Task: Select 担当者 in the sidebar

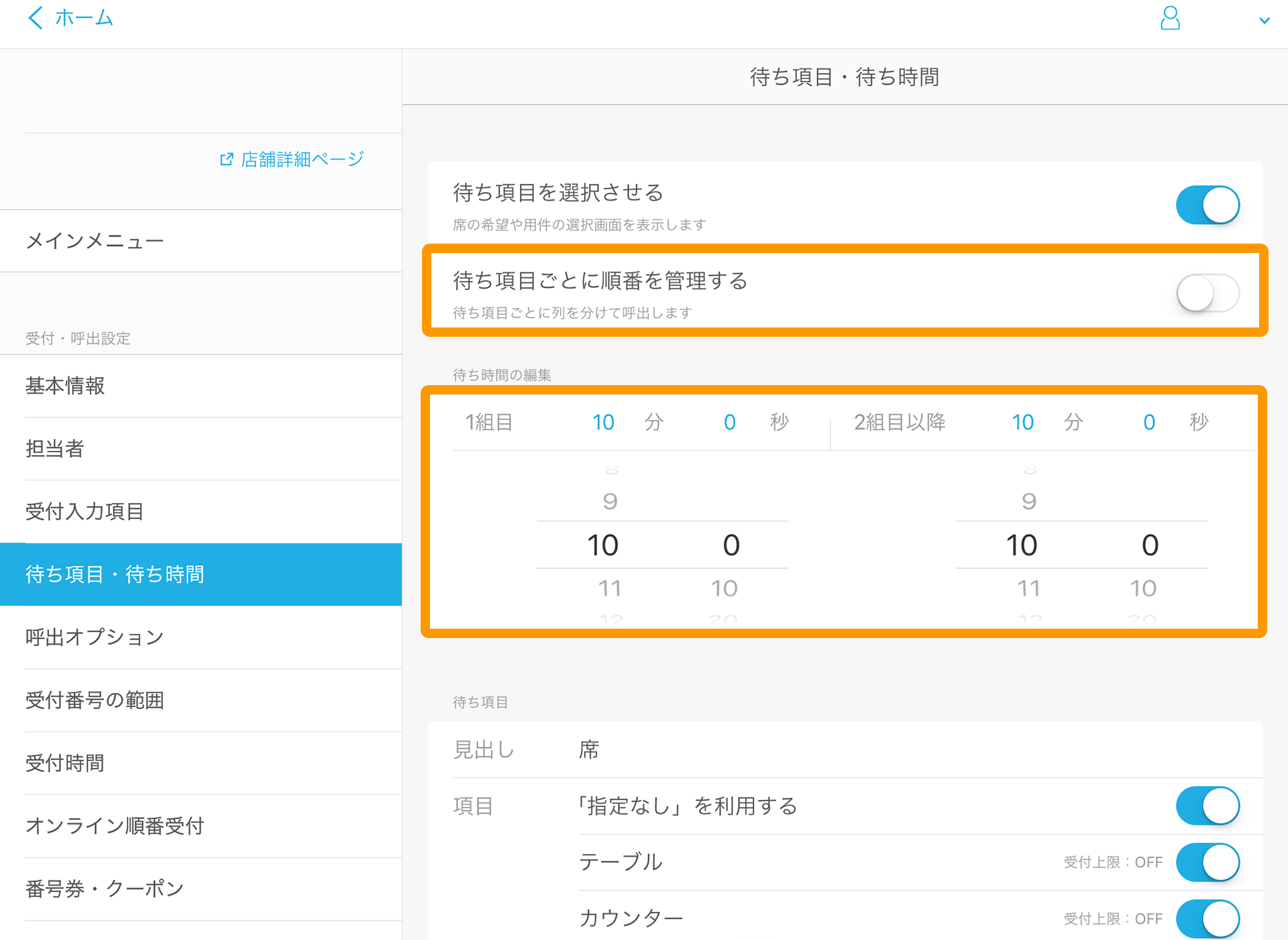Action: (x=201, y=449)
